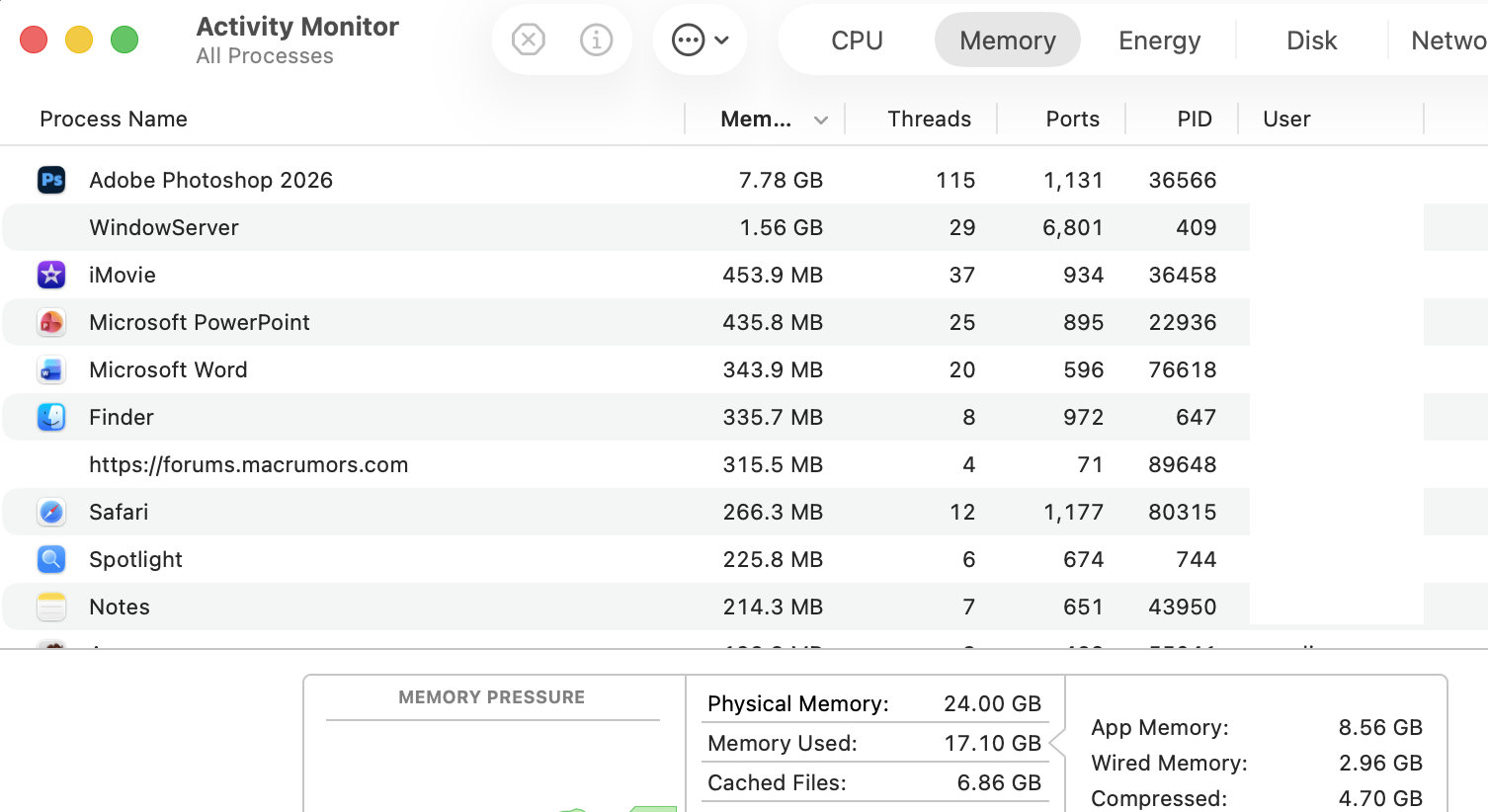Select the iMovie process name
Image resolution: width=1488 pixels, height=812 pixels.
click(123, 275)
